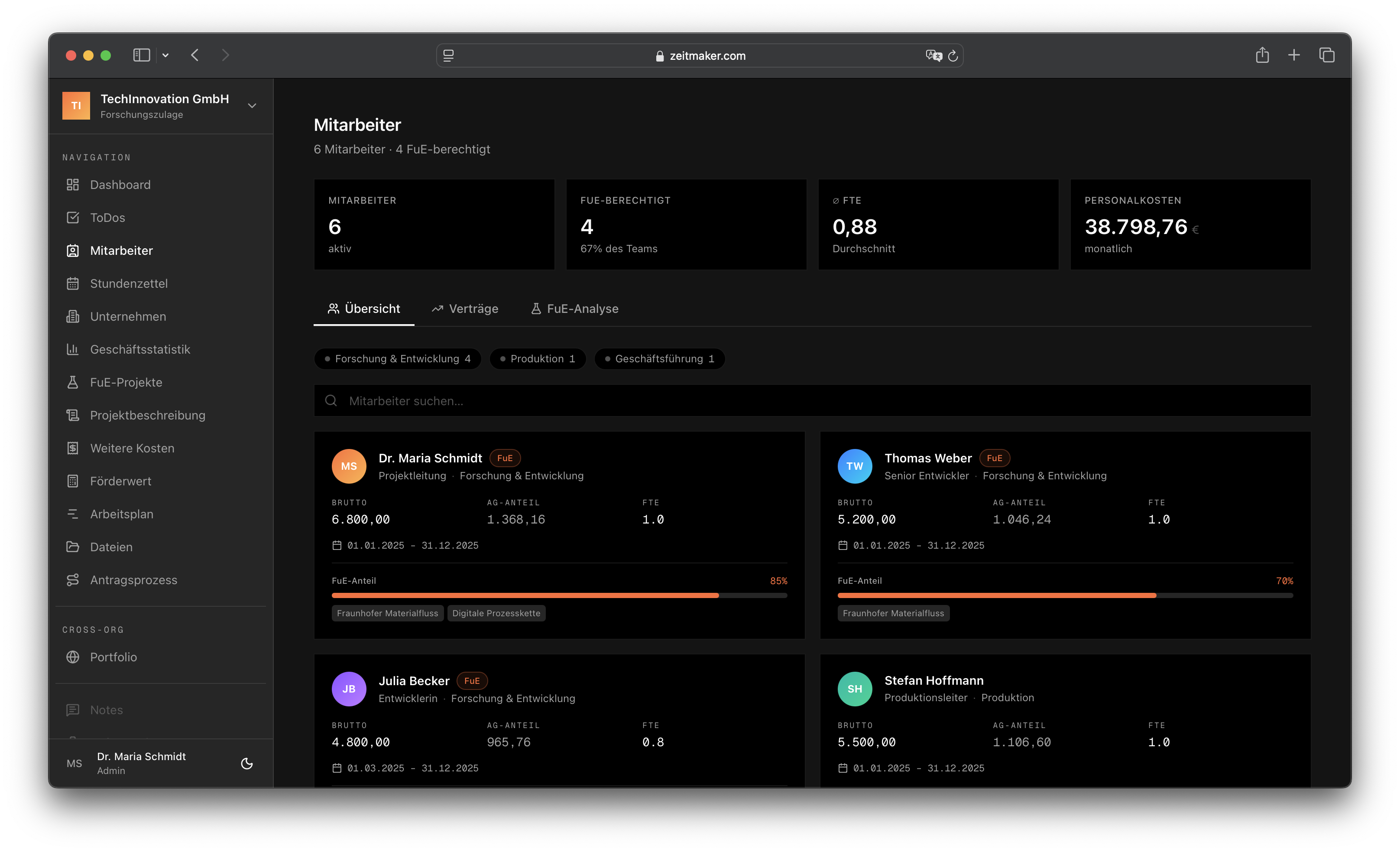This screenshot has width=1400, height=852.
Task: Toggle dark mode with the moon icon
Action: (x=246, y=763)
